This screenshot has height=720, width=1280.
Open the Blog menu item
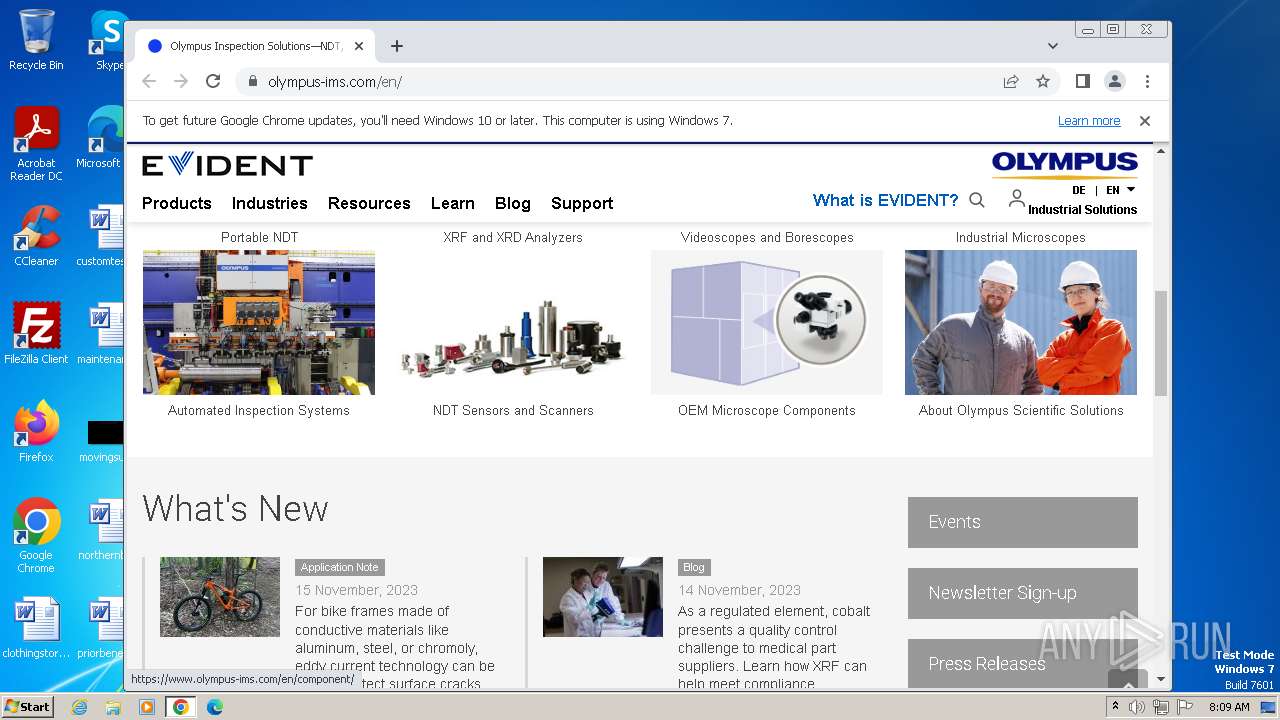click(513, 203)
